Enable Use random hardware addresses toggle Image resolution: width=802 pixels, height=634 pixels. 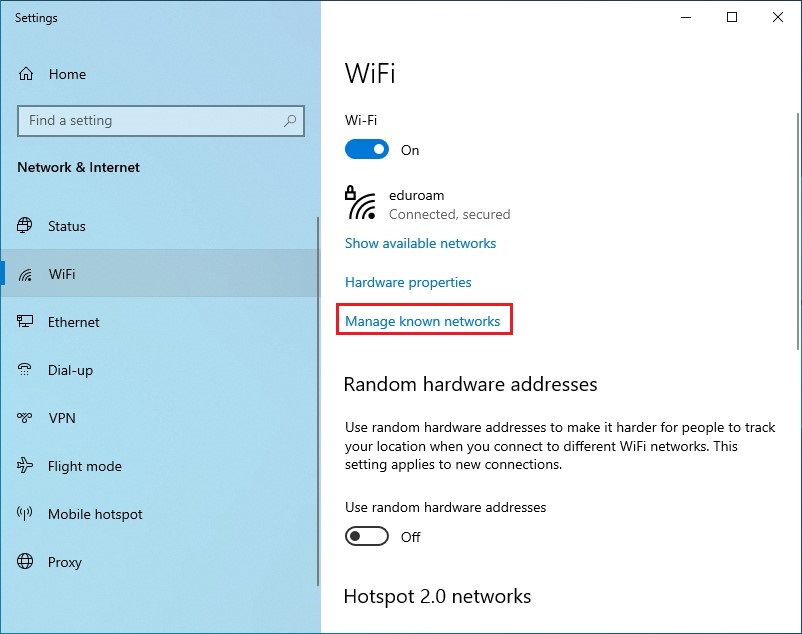(x=367, y=536)
